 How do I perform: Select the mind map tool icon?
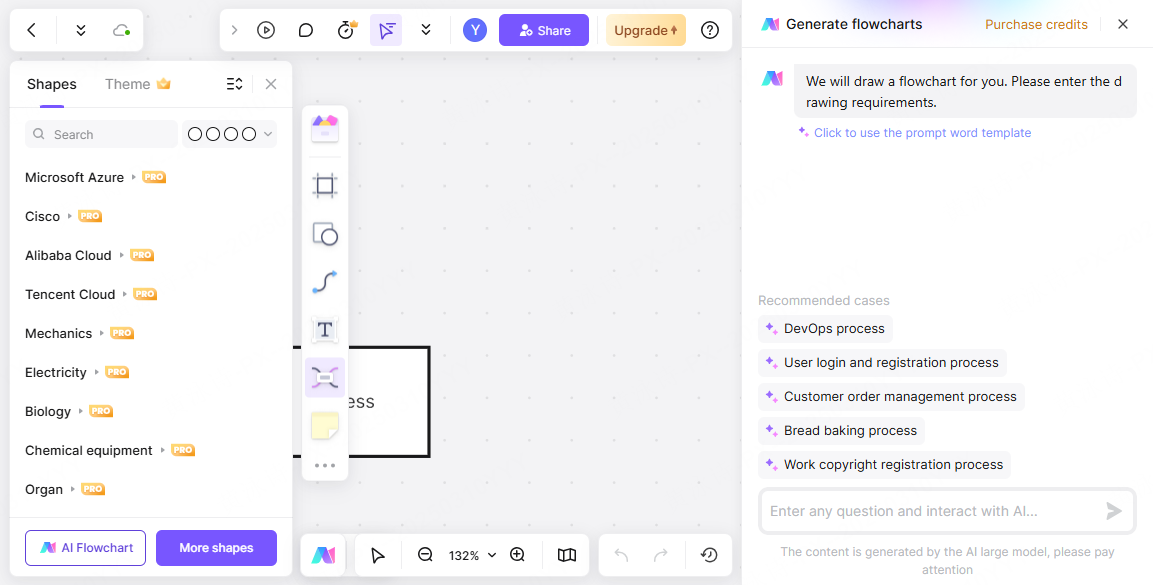coord(324,377)
